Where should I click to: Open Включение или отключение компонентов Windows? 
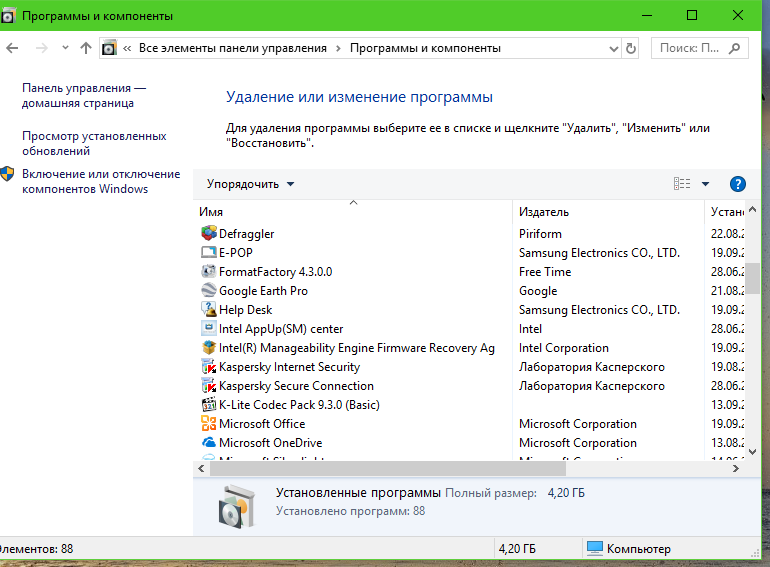pos(101,181)
